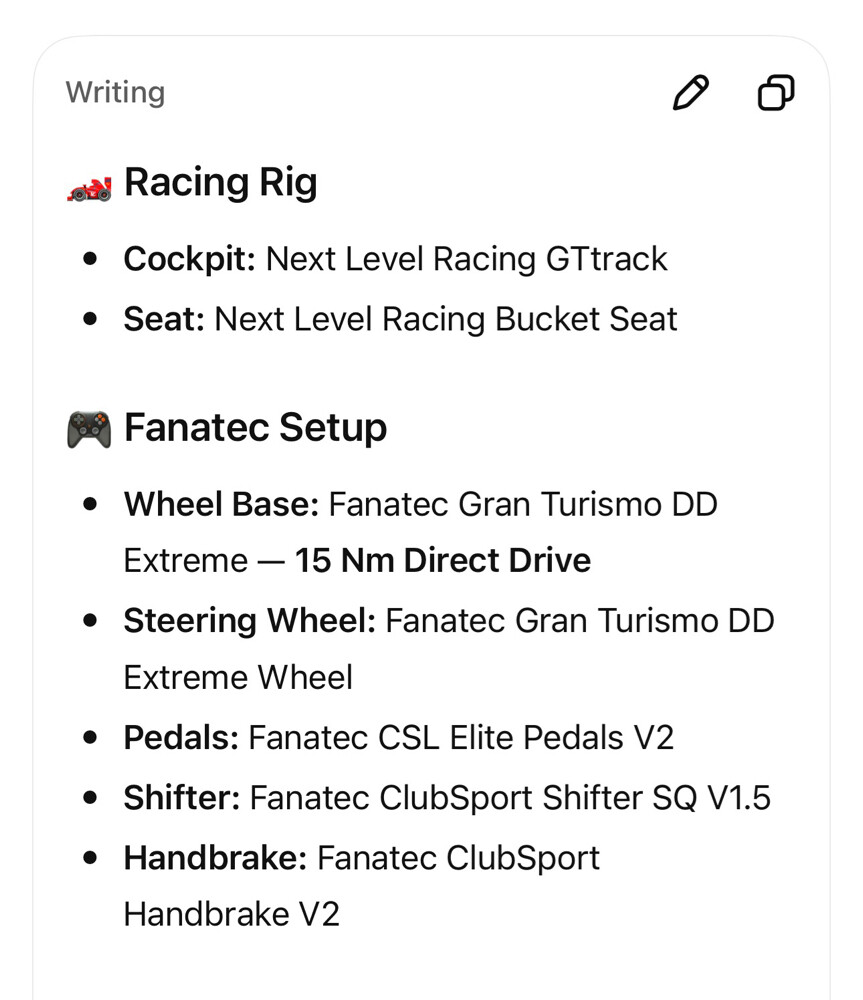
Task: Click the Writing label
Action: [x=115, y=92]
